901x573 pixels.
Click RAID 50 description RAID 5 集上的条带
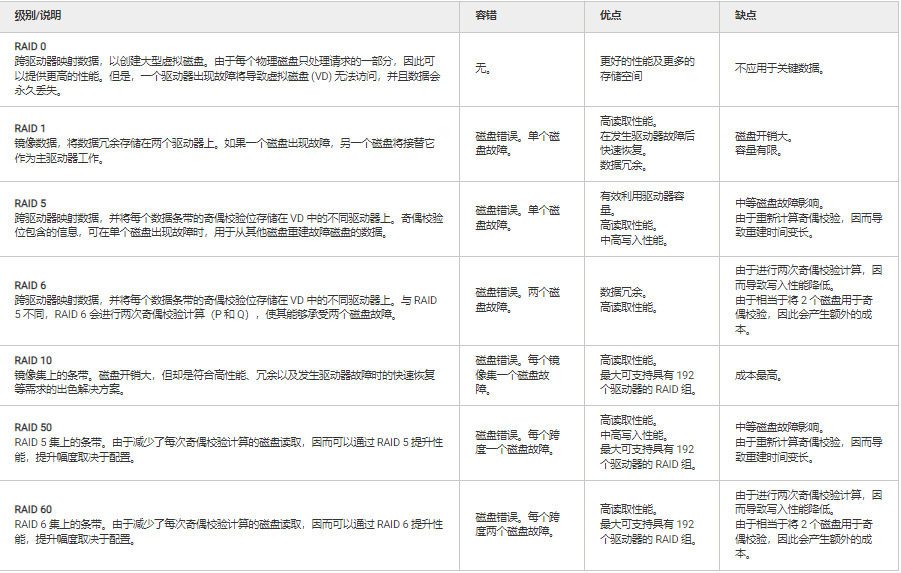[229, 450]
